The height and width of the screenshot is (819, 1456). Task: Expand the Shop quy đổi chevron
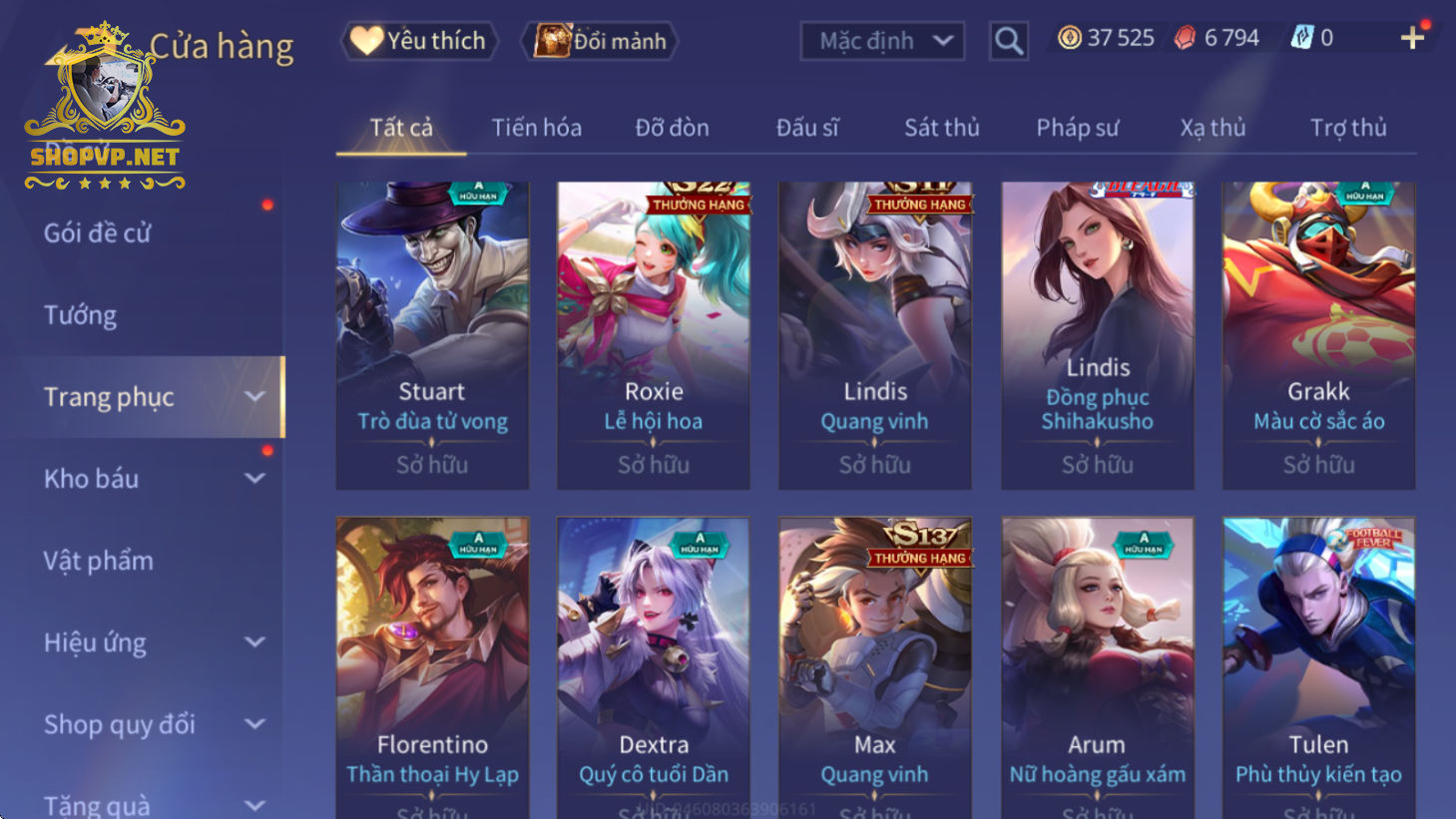pos(255,723)
